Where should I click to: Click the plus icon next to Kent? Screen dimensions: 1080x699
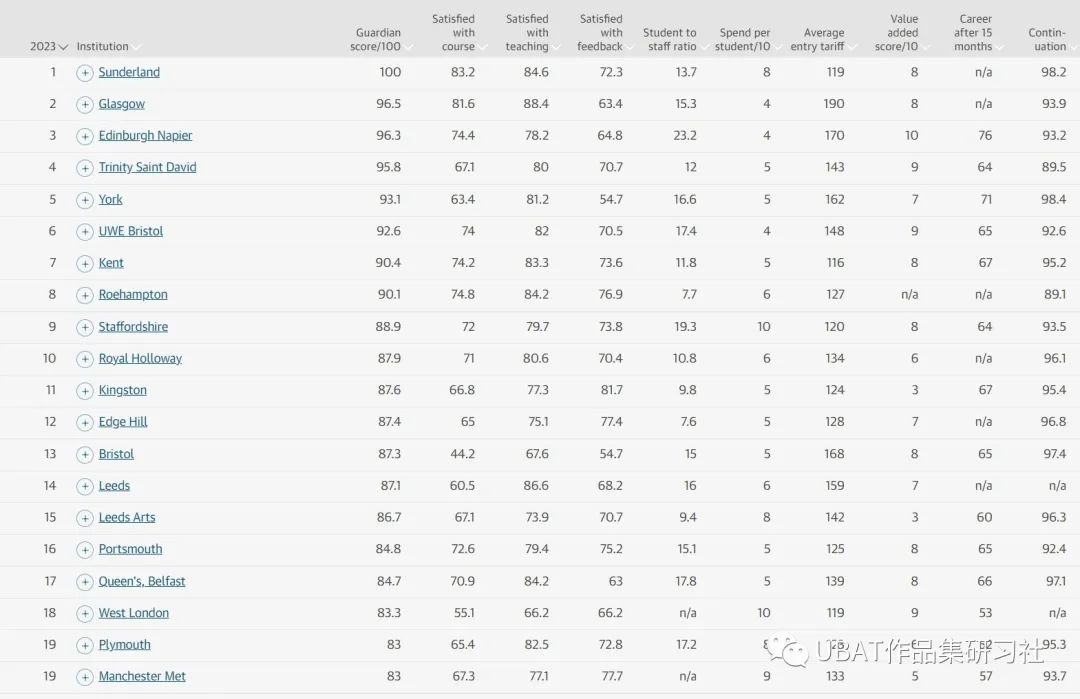click(x=85, y=264)
